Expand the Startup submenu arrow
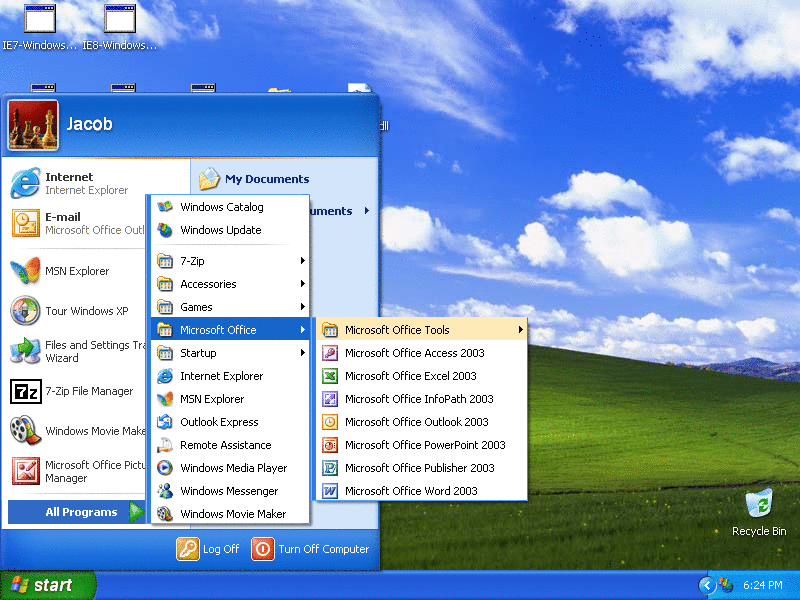 [303, 353]
